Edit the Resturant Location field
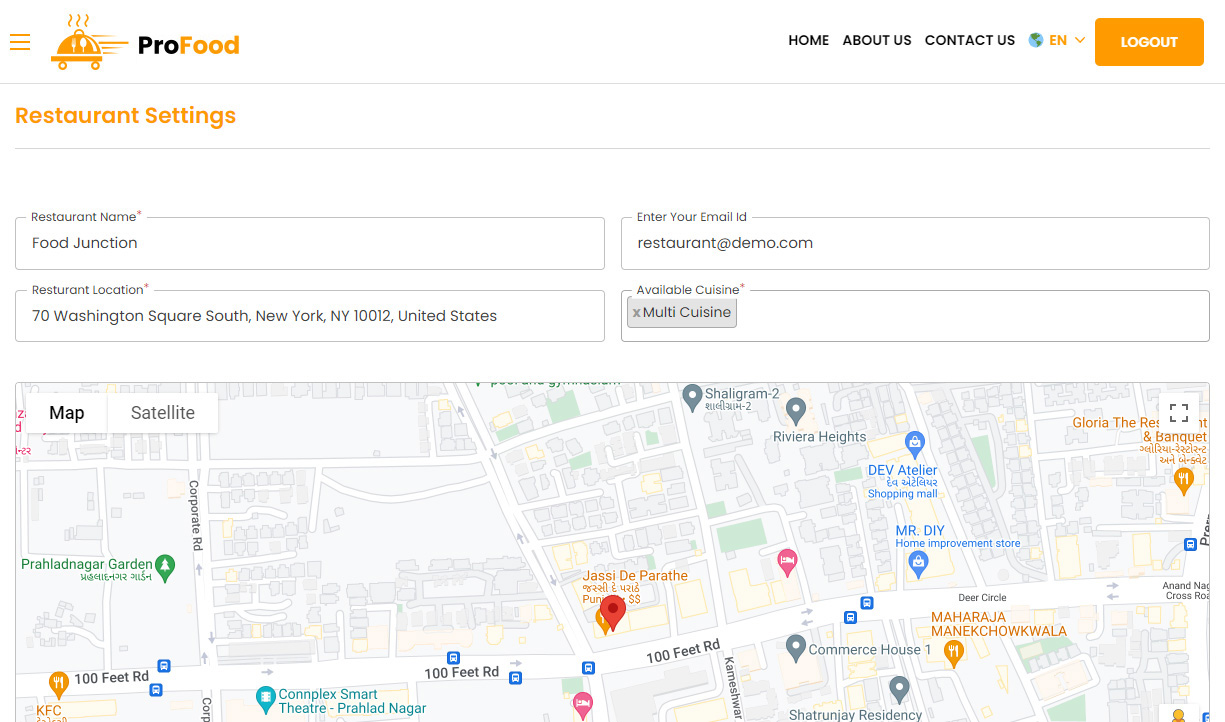The image size is (1225, 722). pyautogui.click(x=310, y=316)
